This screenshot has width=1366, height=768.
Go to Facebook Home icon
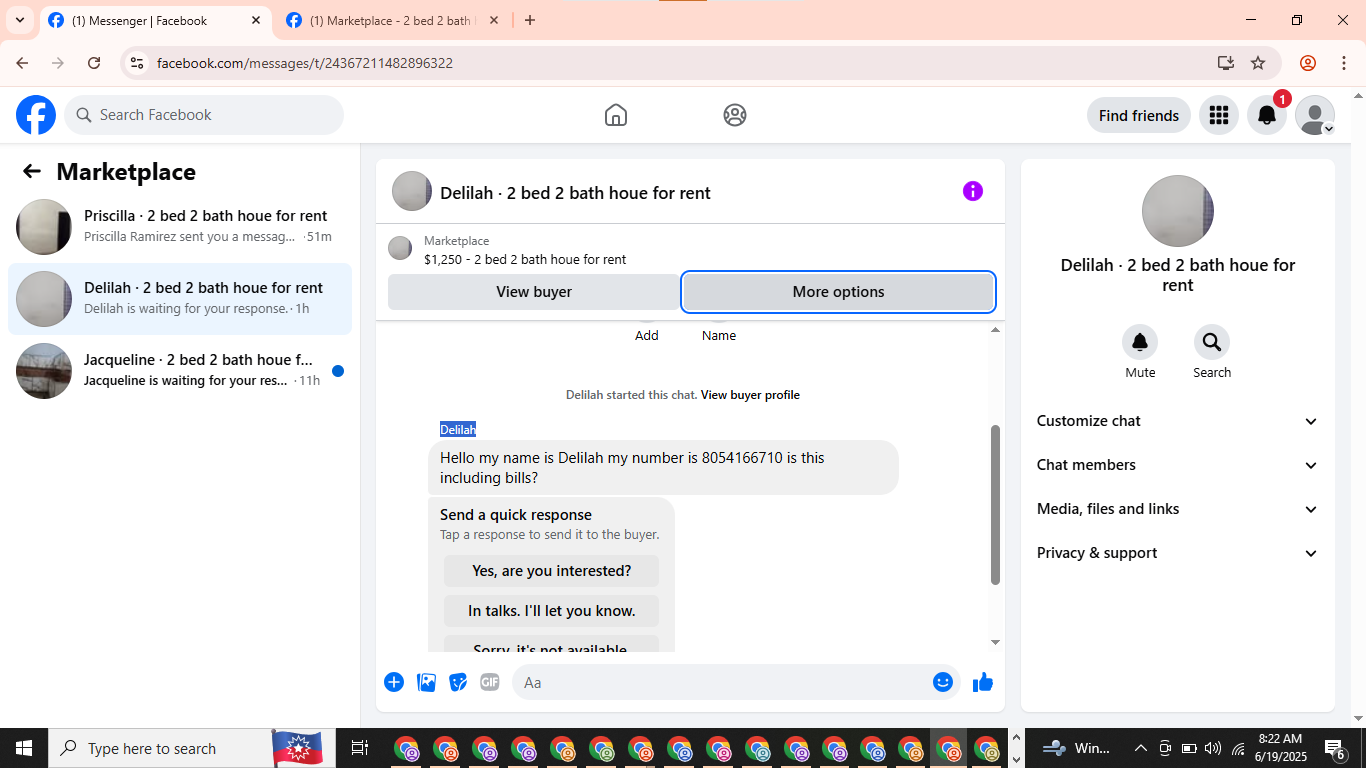click(x=616, y=115)
